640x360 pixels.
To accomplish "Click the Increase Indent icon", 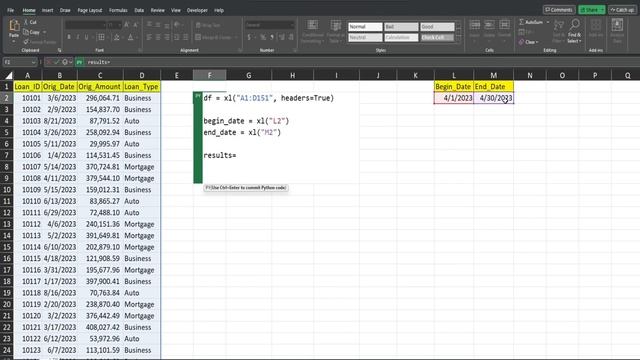I will [185, 37].
